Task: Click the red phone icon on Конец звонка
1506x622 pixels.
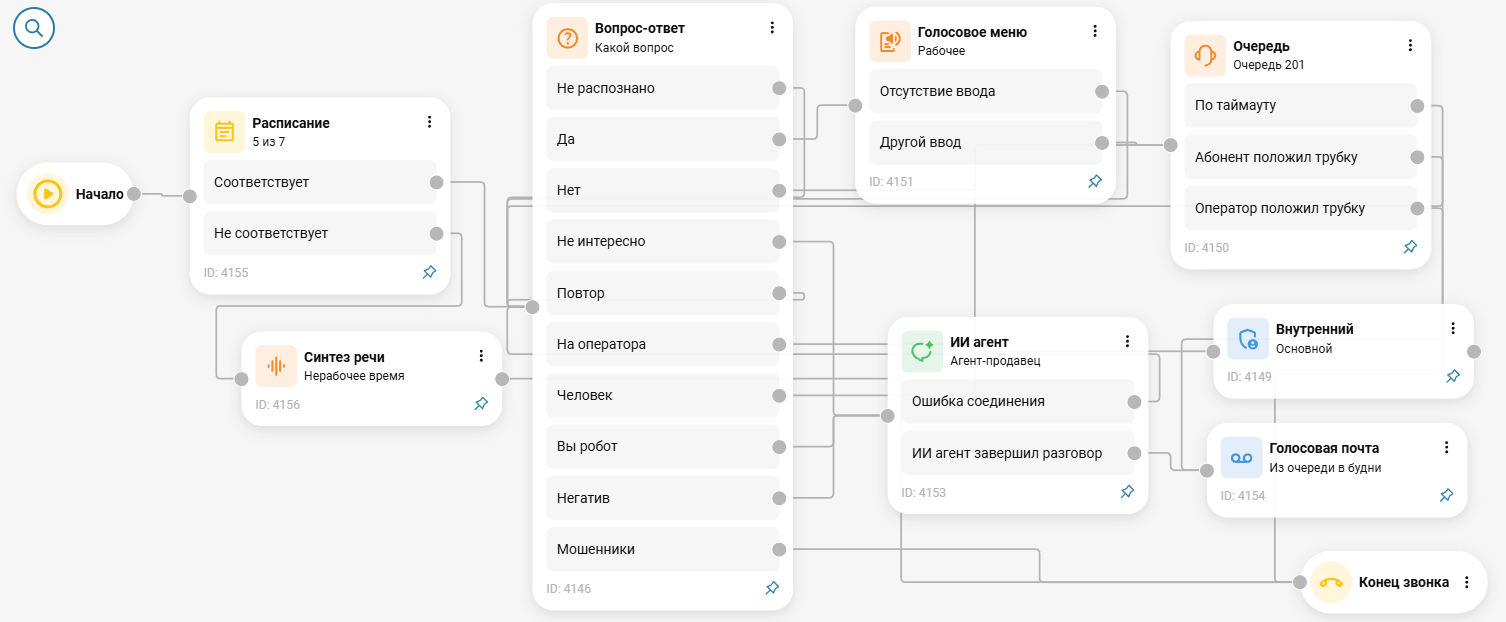Action: coord(1331,582)
